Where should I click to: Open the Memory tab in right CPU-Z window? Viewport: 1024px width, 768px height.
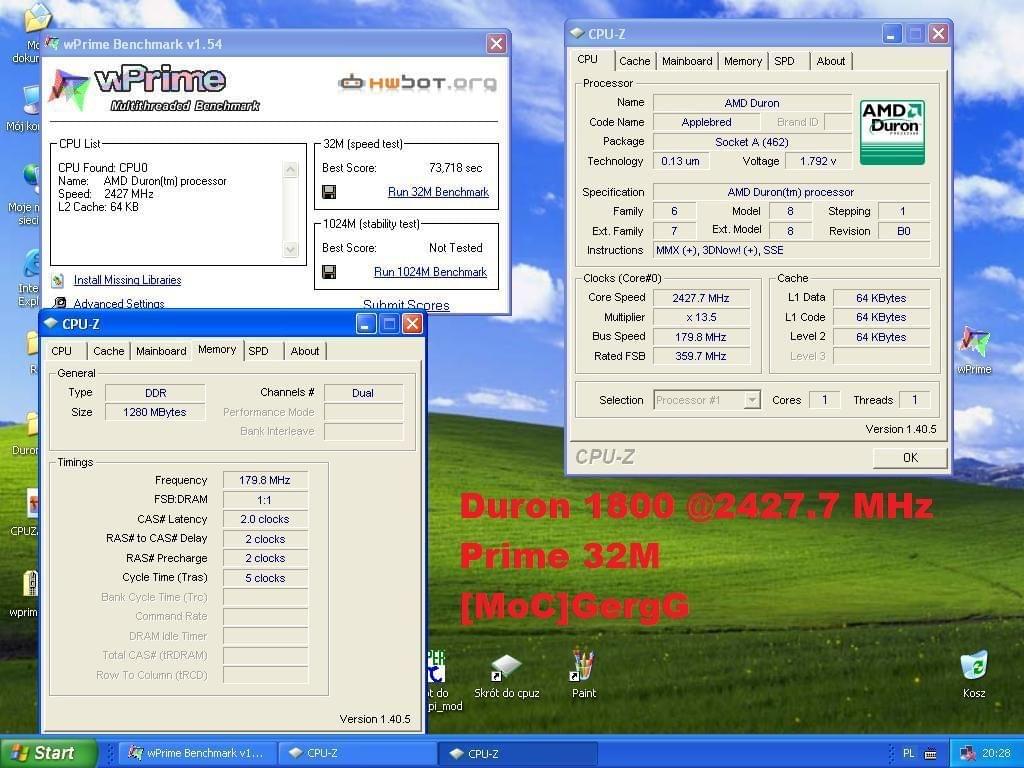pyautogui.click(x=743, y=61)
